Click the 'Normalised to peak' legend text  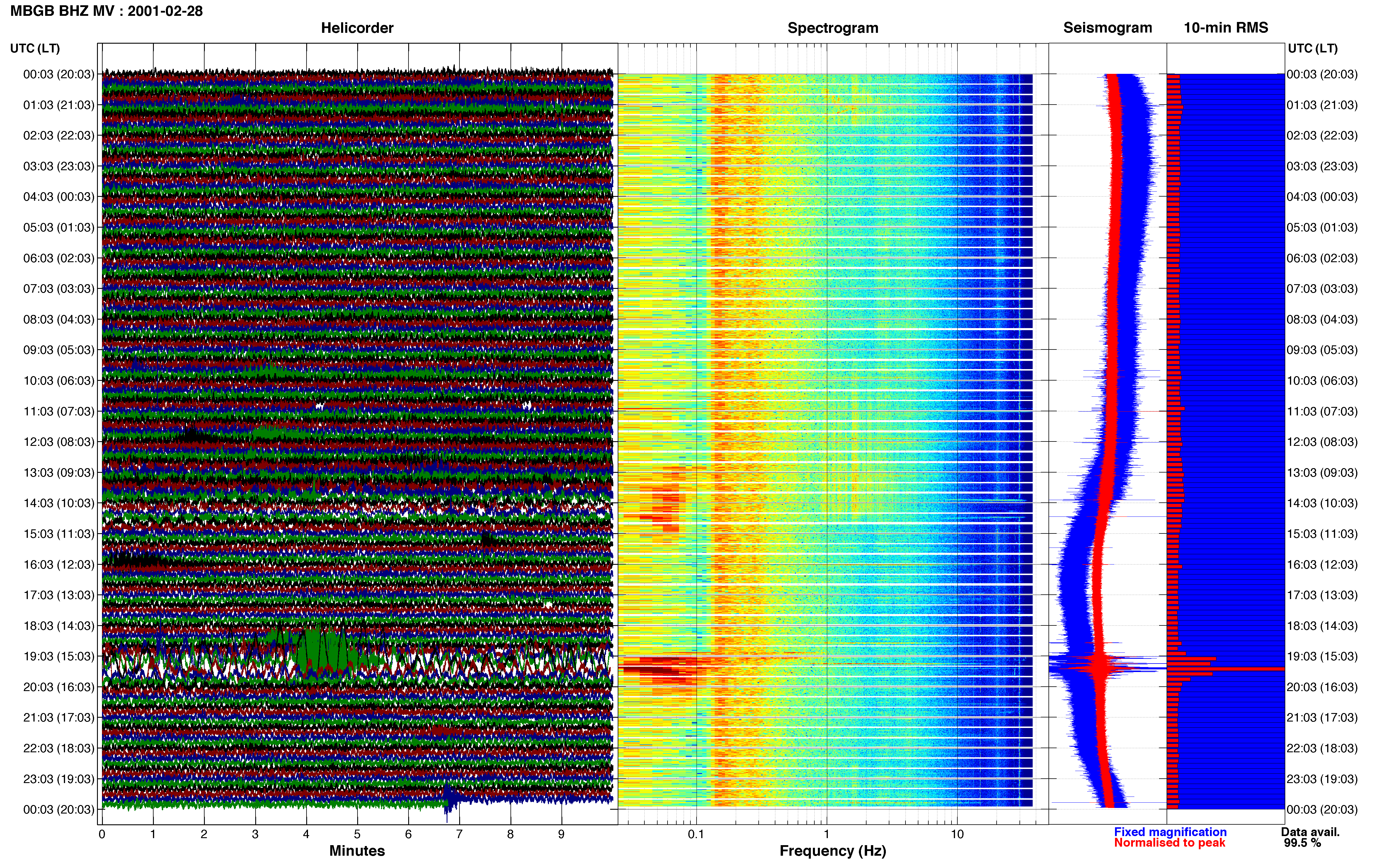(x=1170, y=843)
